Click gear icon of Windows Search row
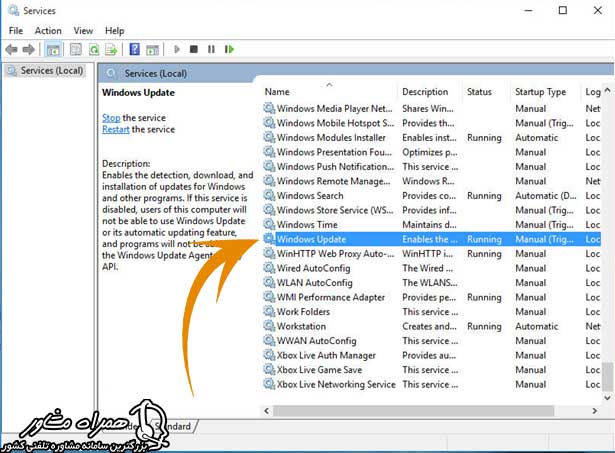Viewport: 615px width, 453px height. click(269, 195)
